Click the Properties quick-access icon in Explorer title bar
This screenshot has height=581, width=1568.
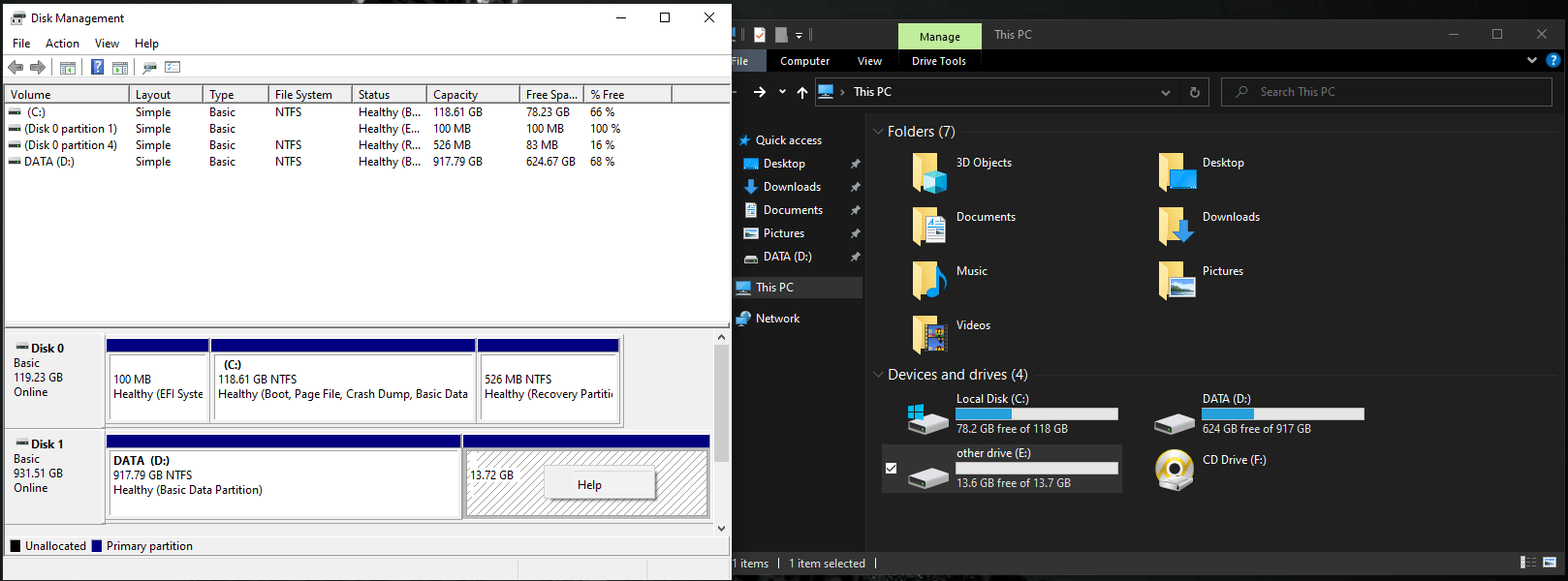(x=760, y=35)
